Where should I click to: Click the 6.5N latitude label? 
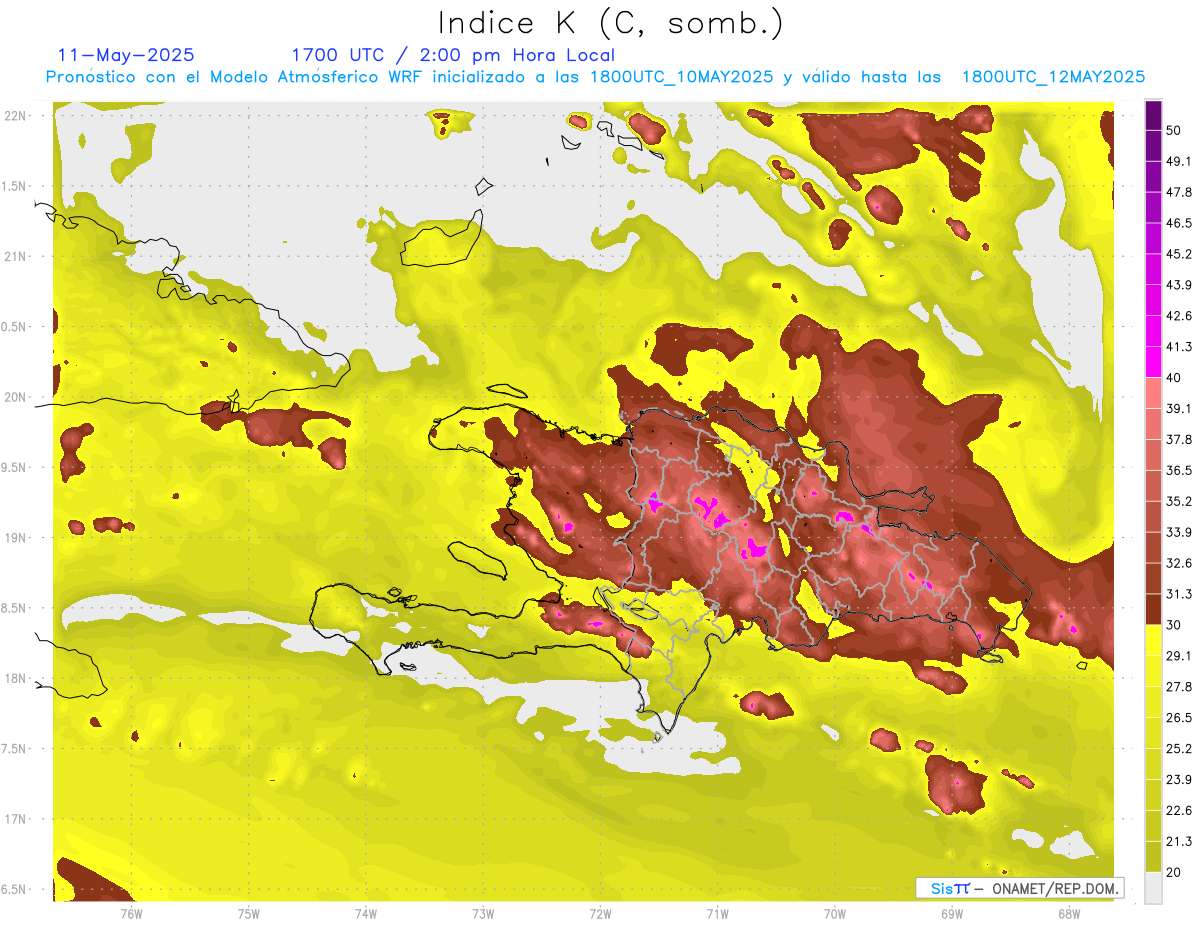click(15, 889)
